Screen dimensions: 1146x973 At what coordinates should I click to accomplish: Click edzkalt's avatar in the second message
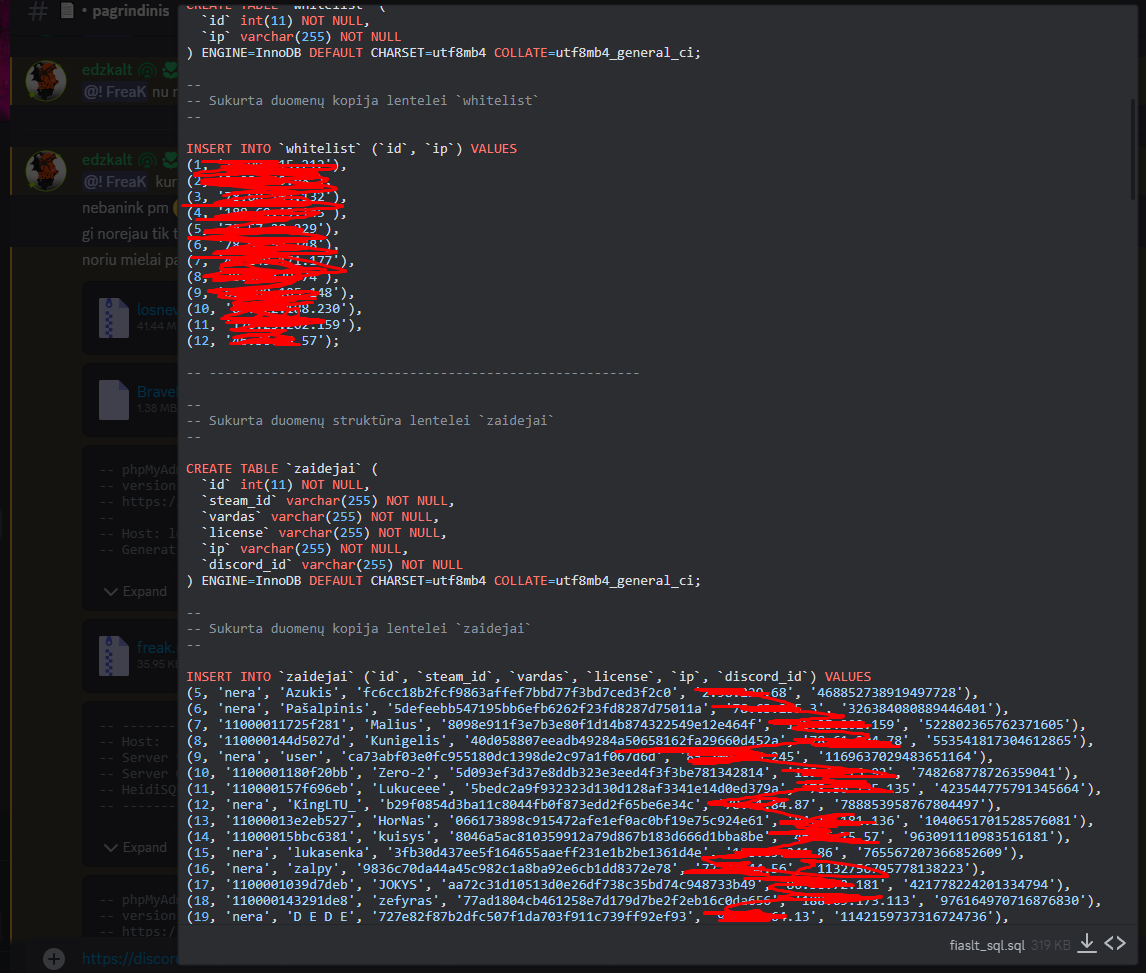click(46, 171)
